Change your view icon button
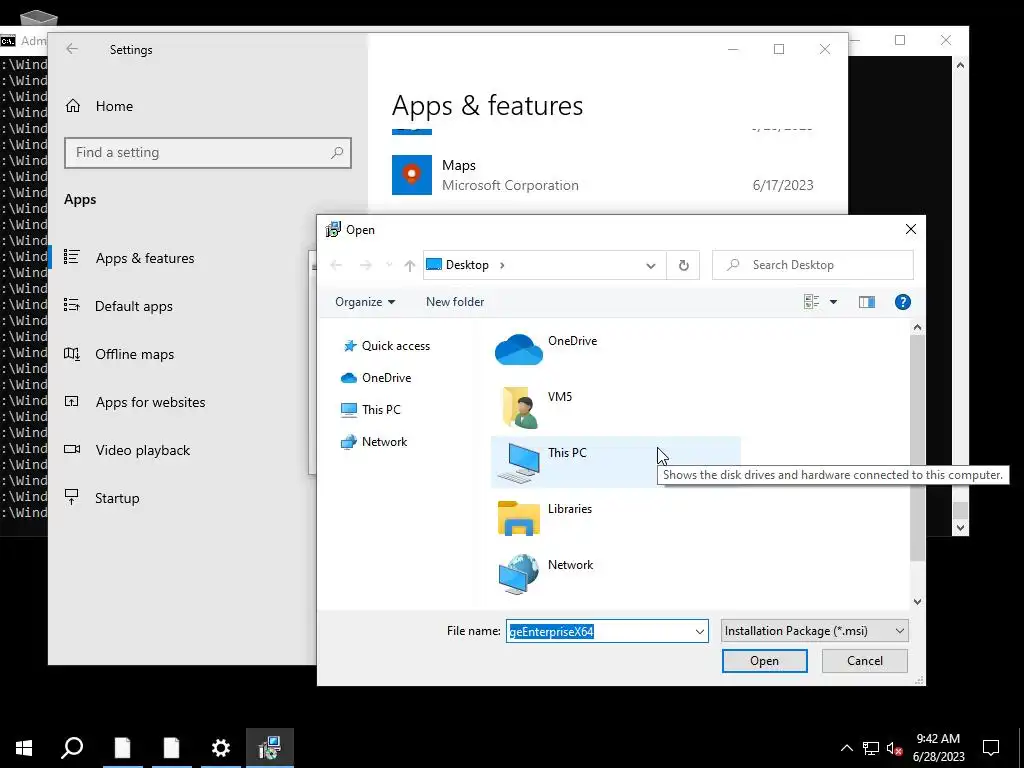Image resolution: width=1024 pixels, height=768 pixels. pos(812,302)
